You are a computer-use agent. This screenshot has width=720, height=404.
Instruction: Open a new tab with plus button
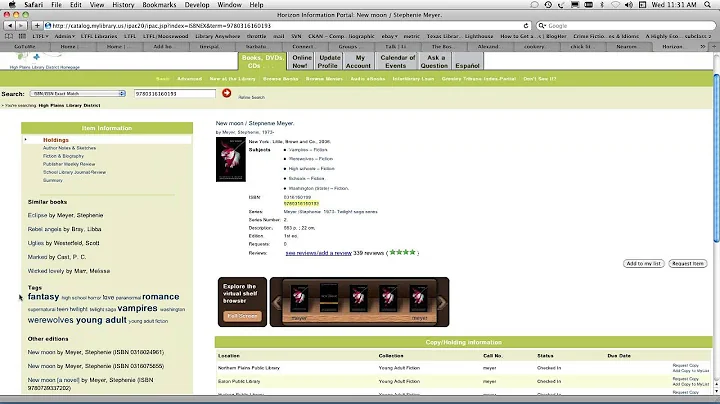[714, 46]
